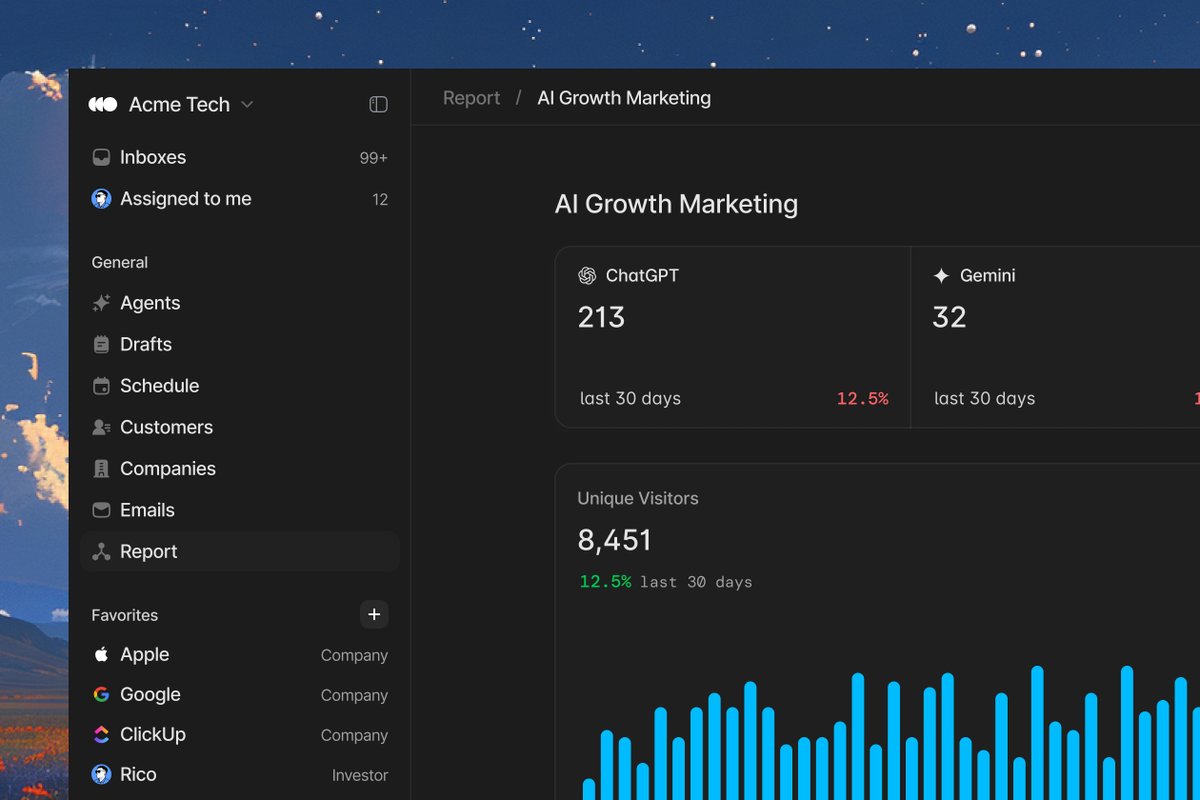Image resolution: width=1200 pixels, height=800 pixels.
Task: Click the Apple logo icon
Action: coord(101,654)
